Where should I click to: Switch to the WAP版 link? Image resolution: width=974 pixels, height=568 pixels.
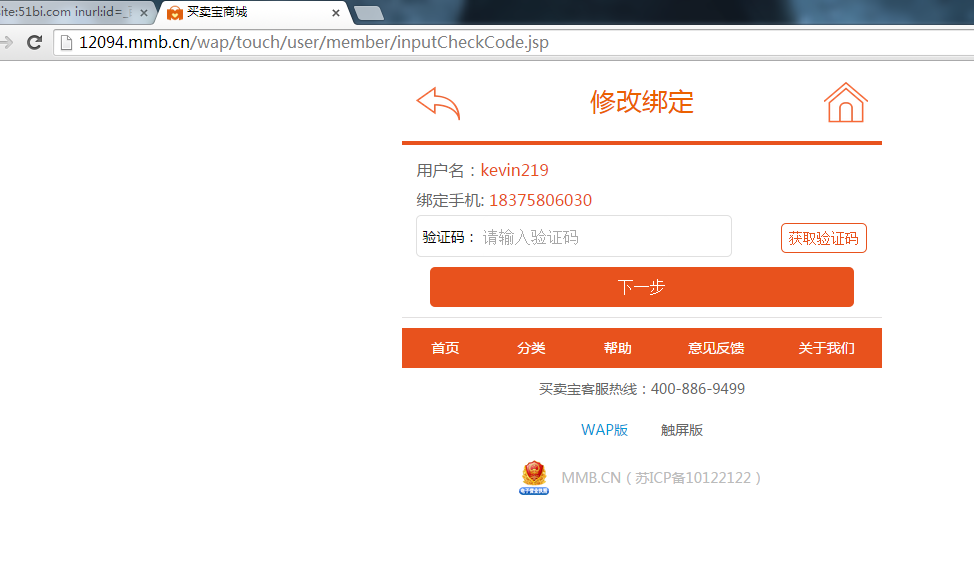pos(604,430)
